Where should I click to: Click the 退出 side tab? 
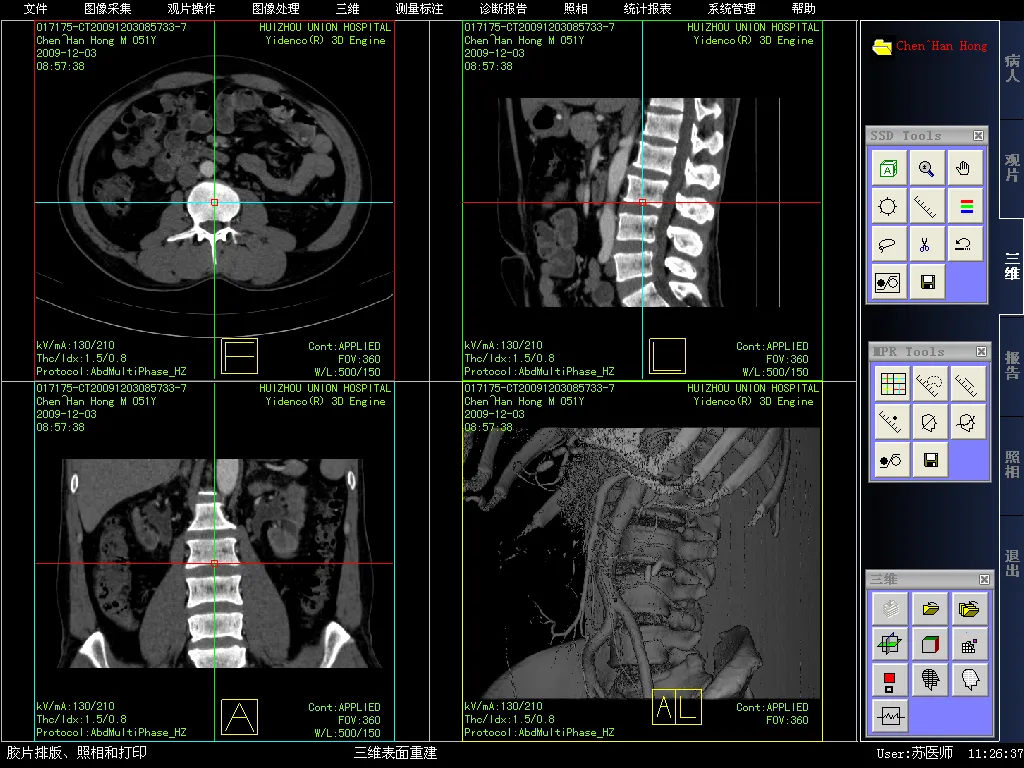point(1012,564)
